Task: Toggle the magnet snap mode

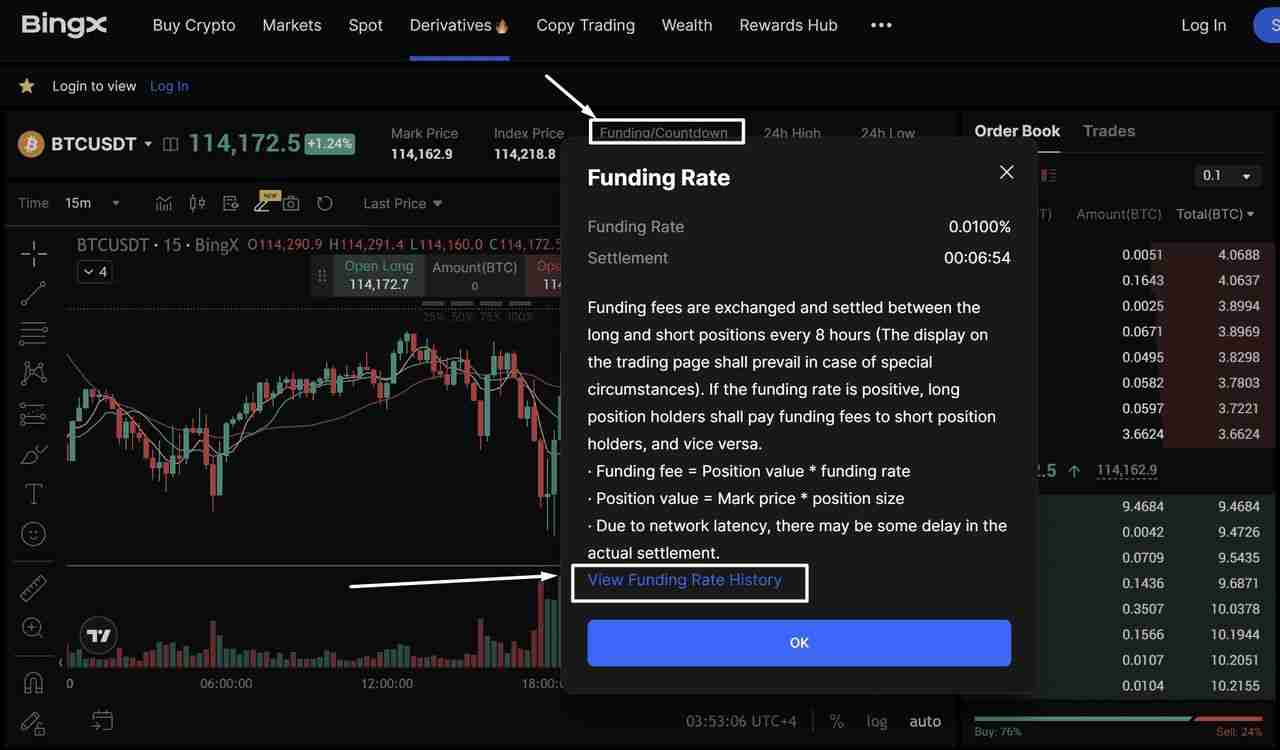Action: coord(33,683)
